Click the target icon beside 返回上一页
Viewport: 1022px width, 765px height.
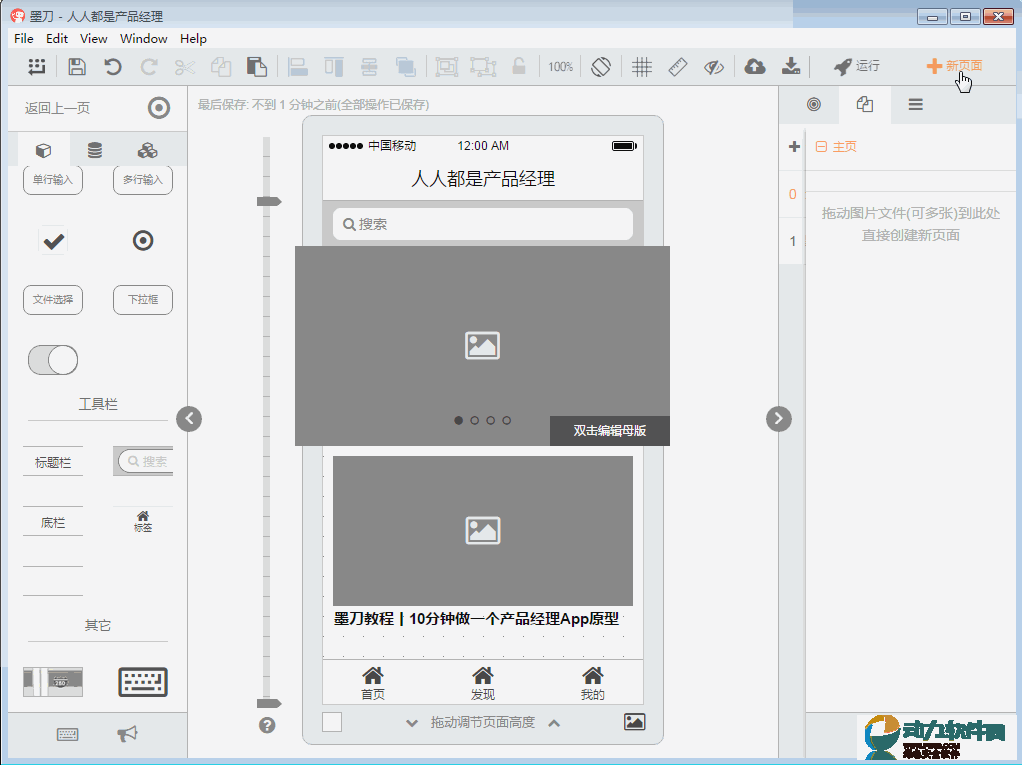pos(158,108)
